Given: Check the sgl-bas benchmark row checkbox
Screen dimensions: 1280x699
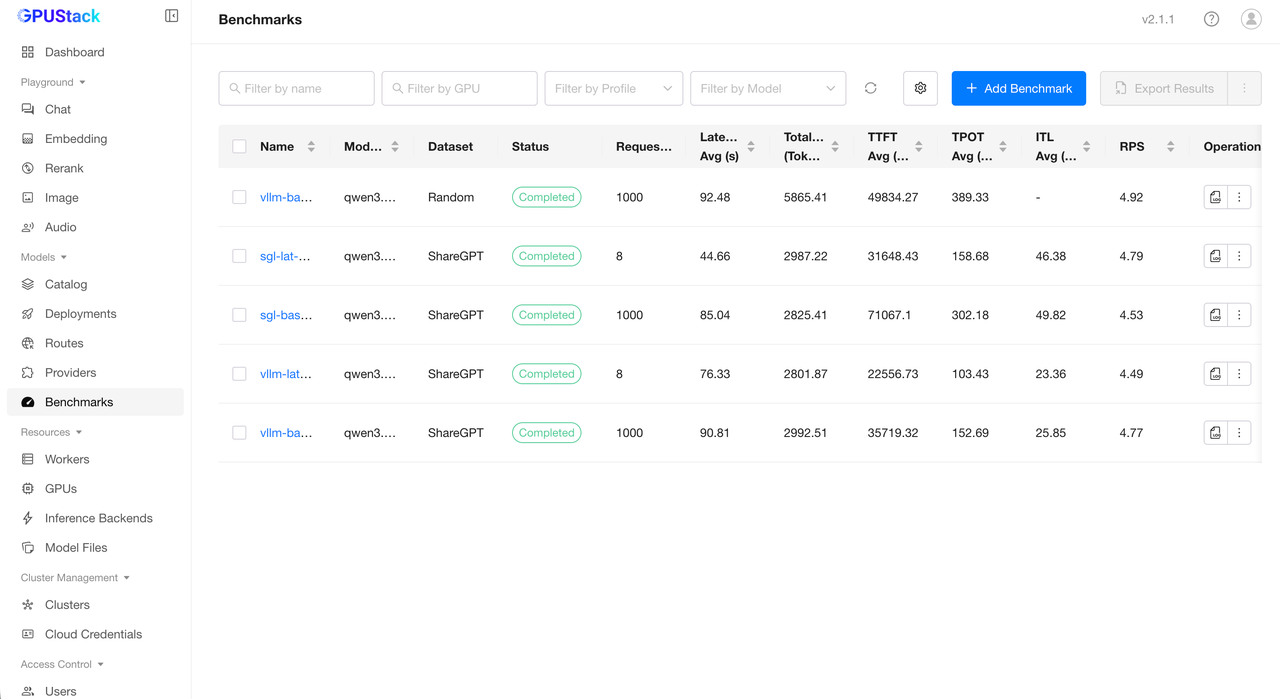Looking at the screenshot, I should coord(239,315).
